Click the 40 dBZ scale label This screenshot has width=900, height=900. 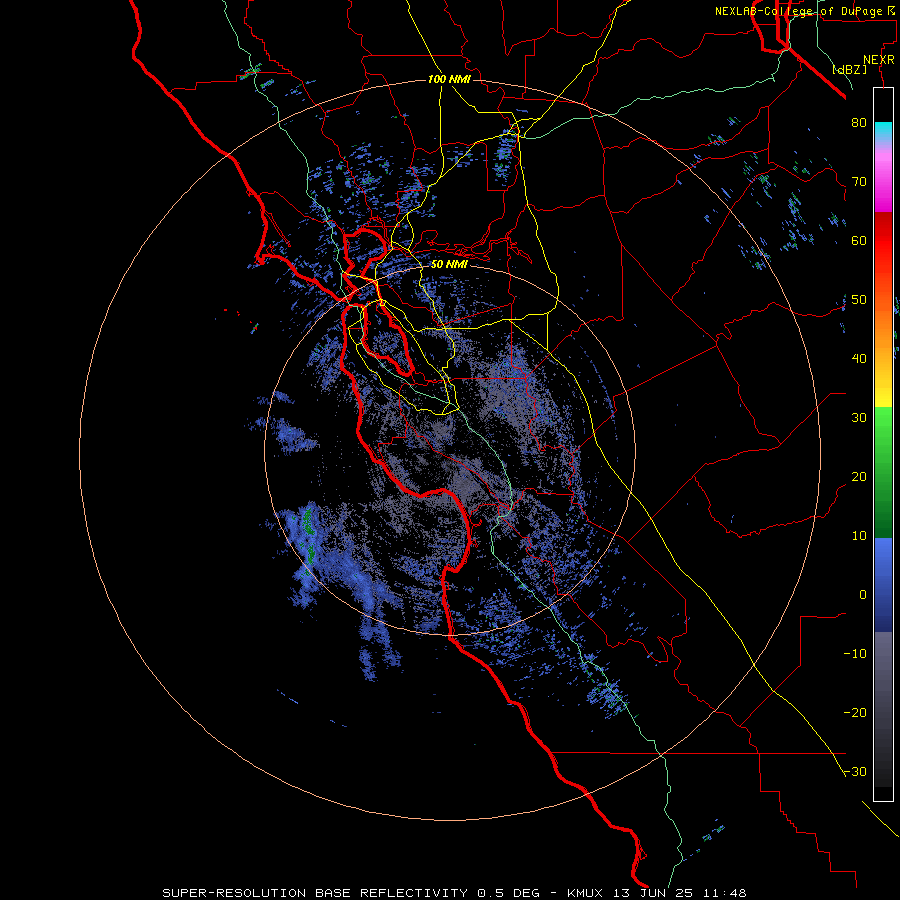pos(859,359)
